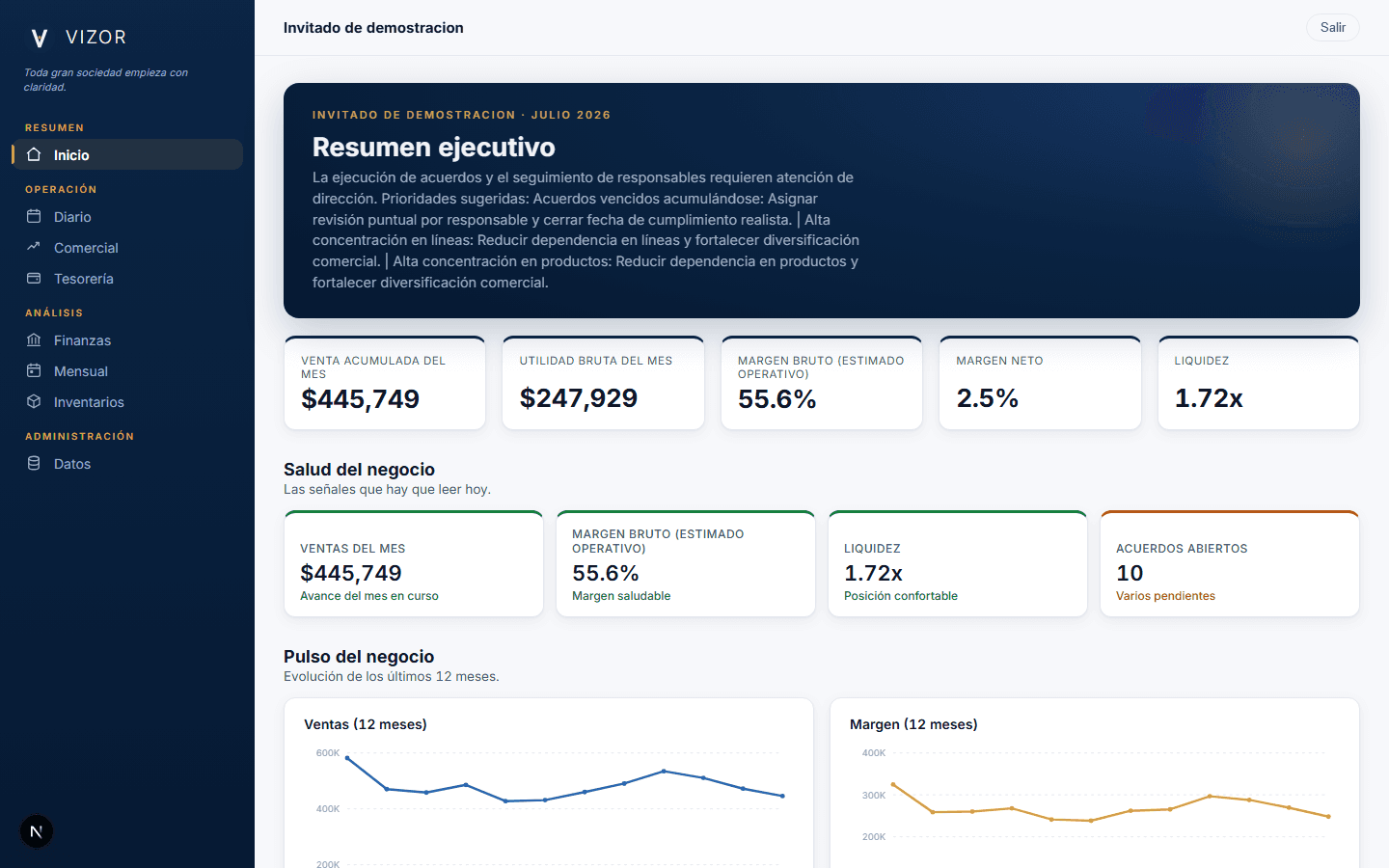
Task: Click the 'Salud del negocio' heading
Action: (x=359, y=470)
